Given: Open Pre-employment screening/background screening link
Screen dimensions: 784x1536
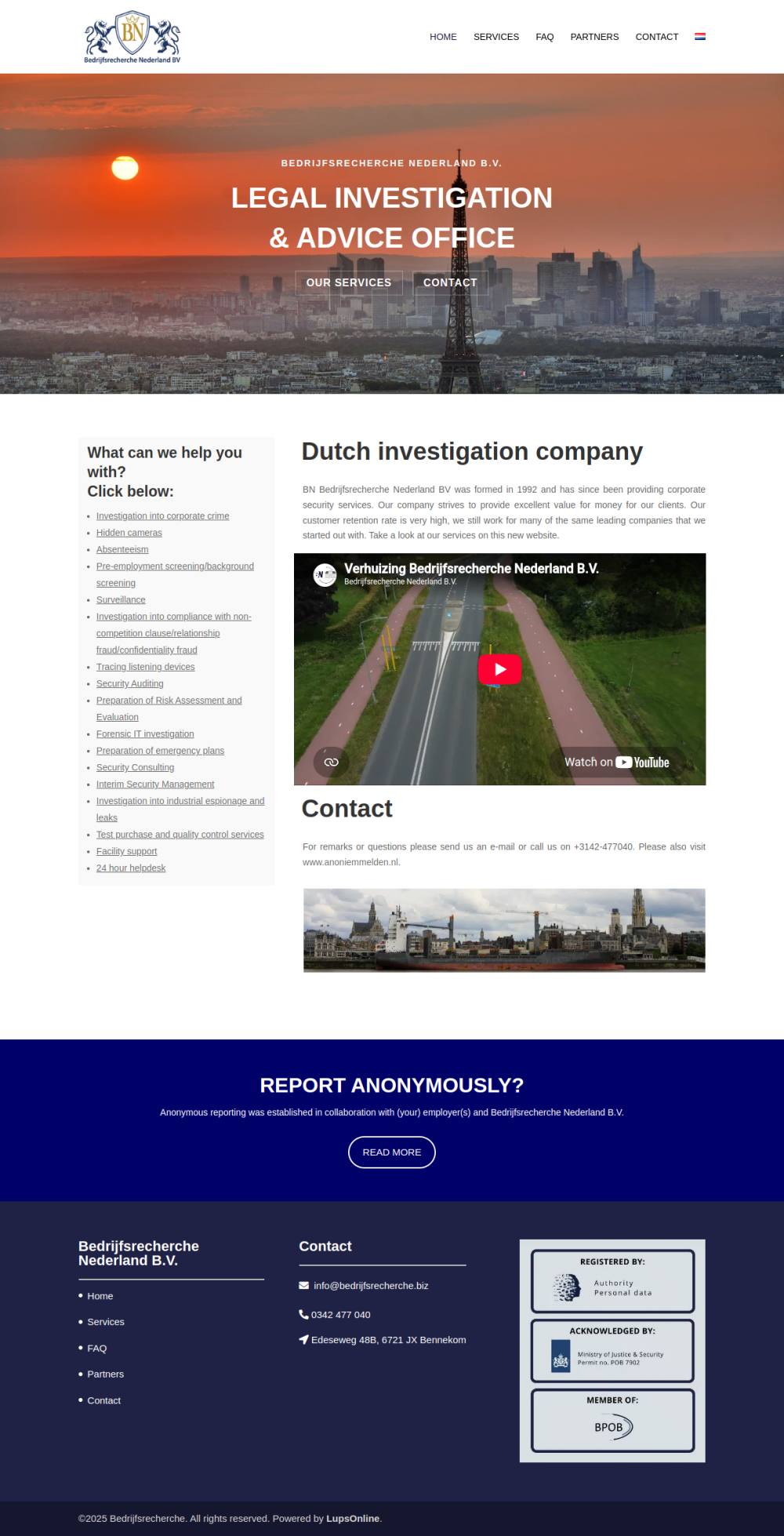Looking at the screenshot, I should [175, 574].
